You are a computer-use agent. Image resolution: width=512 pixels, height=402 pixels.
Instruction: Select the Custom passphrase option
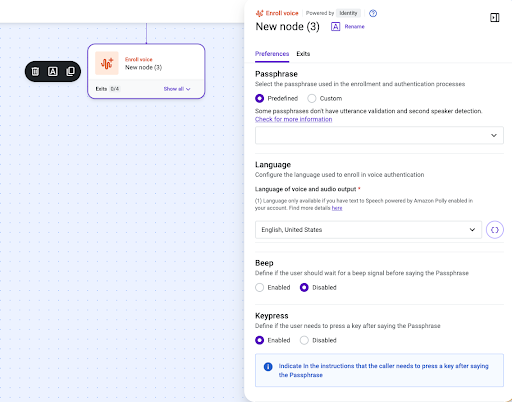pyautogui.click(x=312, y=98)
